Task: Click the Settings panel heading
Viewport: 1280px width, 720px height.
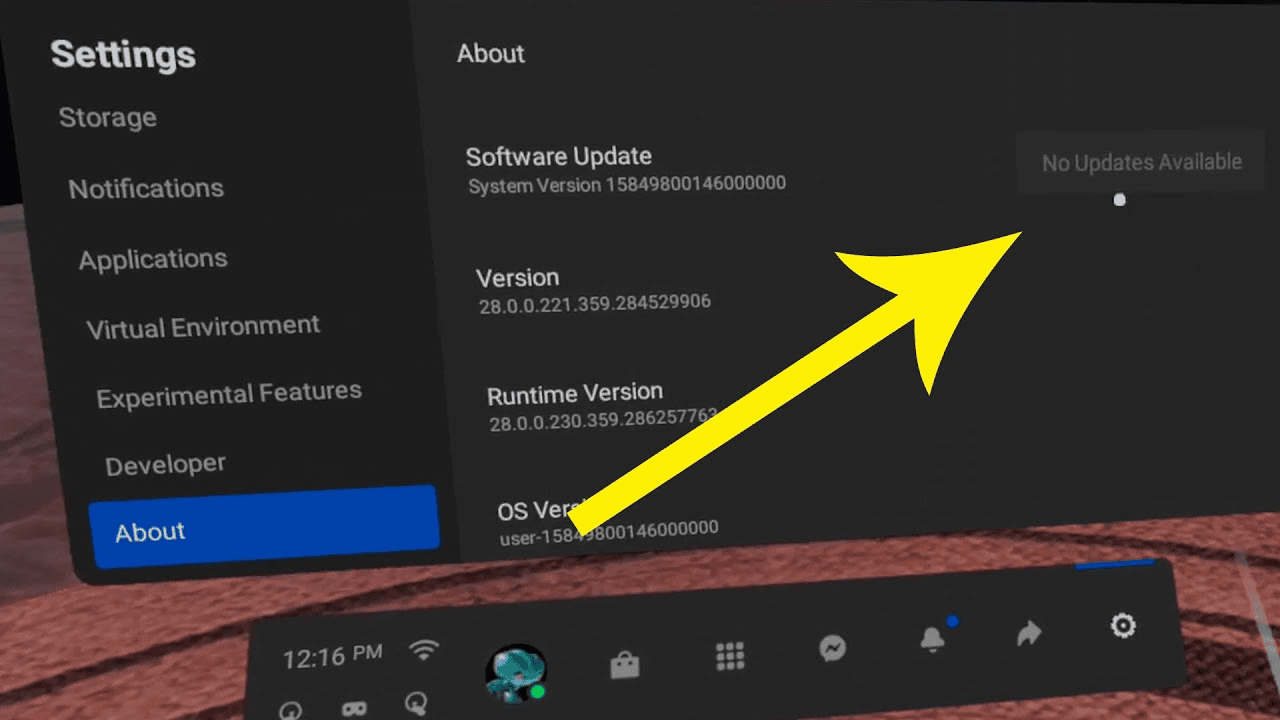Action: pyautogui.click(x=123, y=54)
